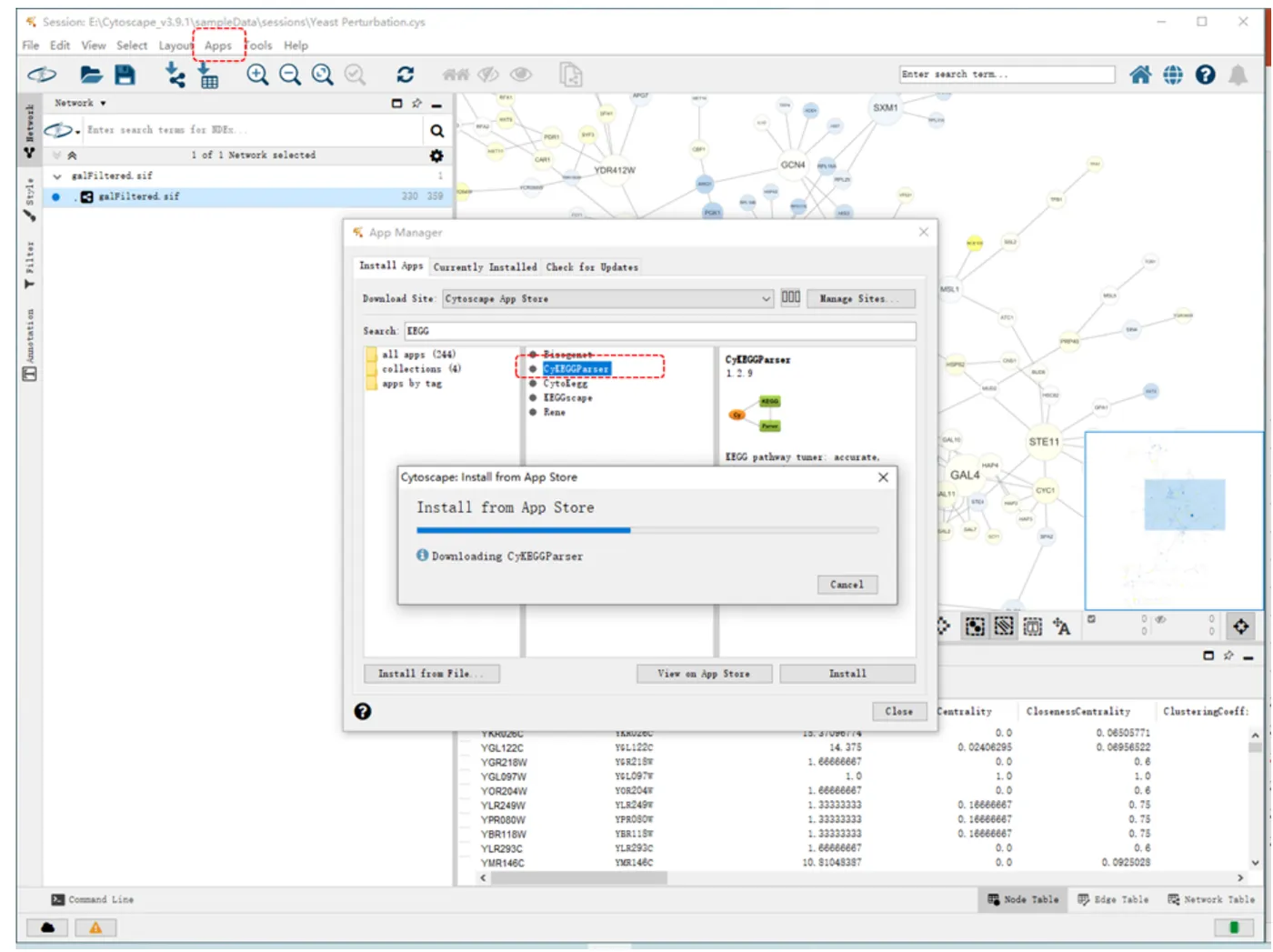Click App Manager search field
Screen dimensions: 1273x952
tap(660, 331)
